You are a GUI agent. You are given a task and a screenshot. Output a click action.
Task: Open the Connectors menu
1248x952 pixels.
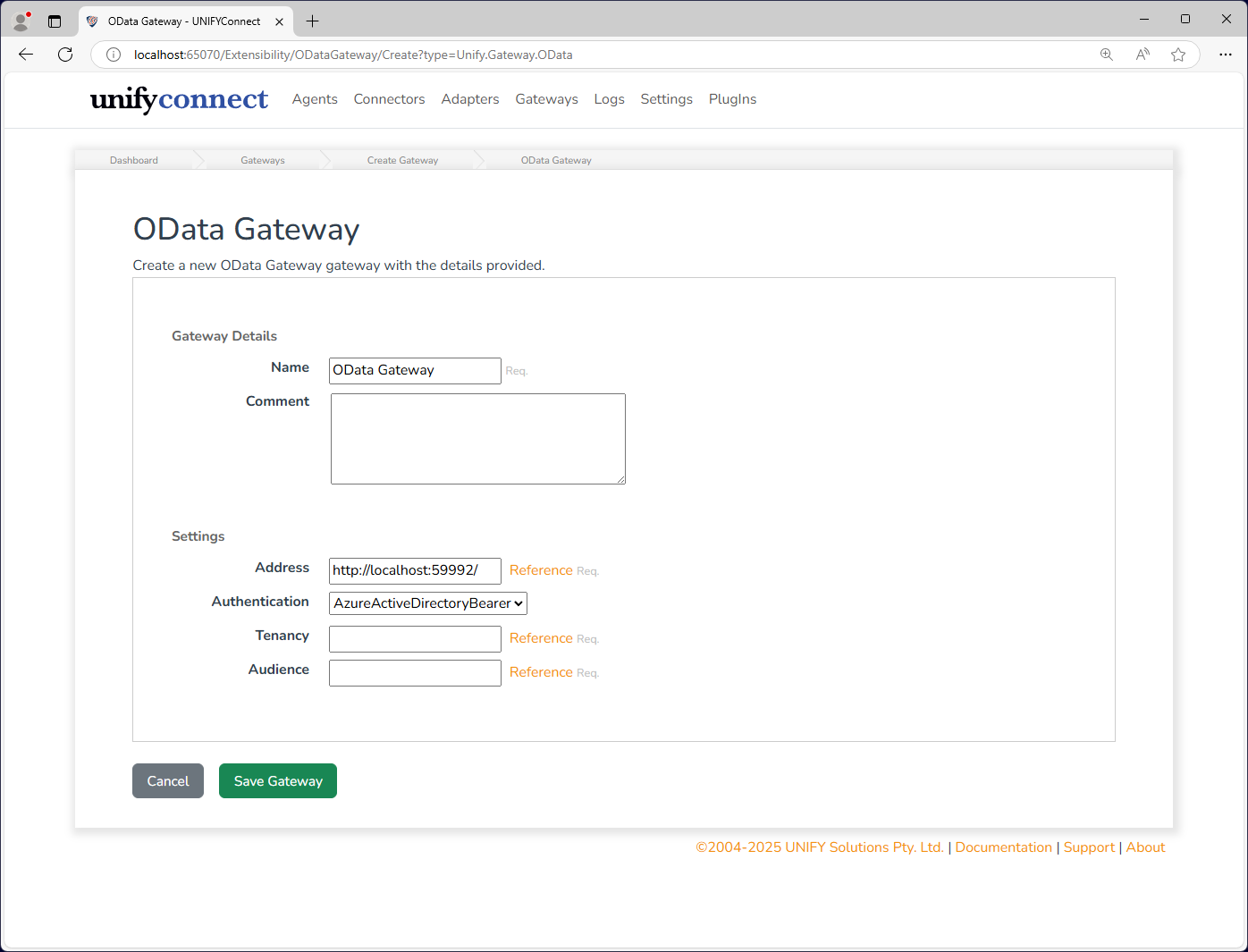click(389, 99)
